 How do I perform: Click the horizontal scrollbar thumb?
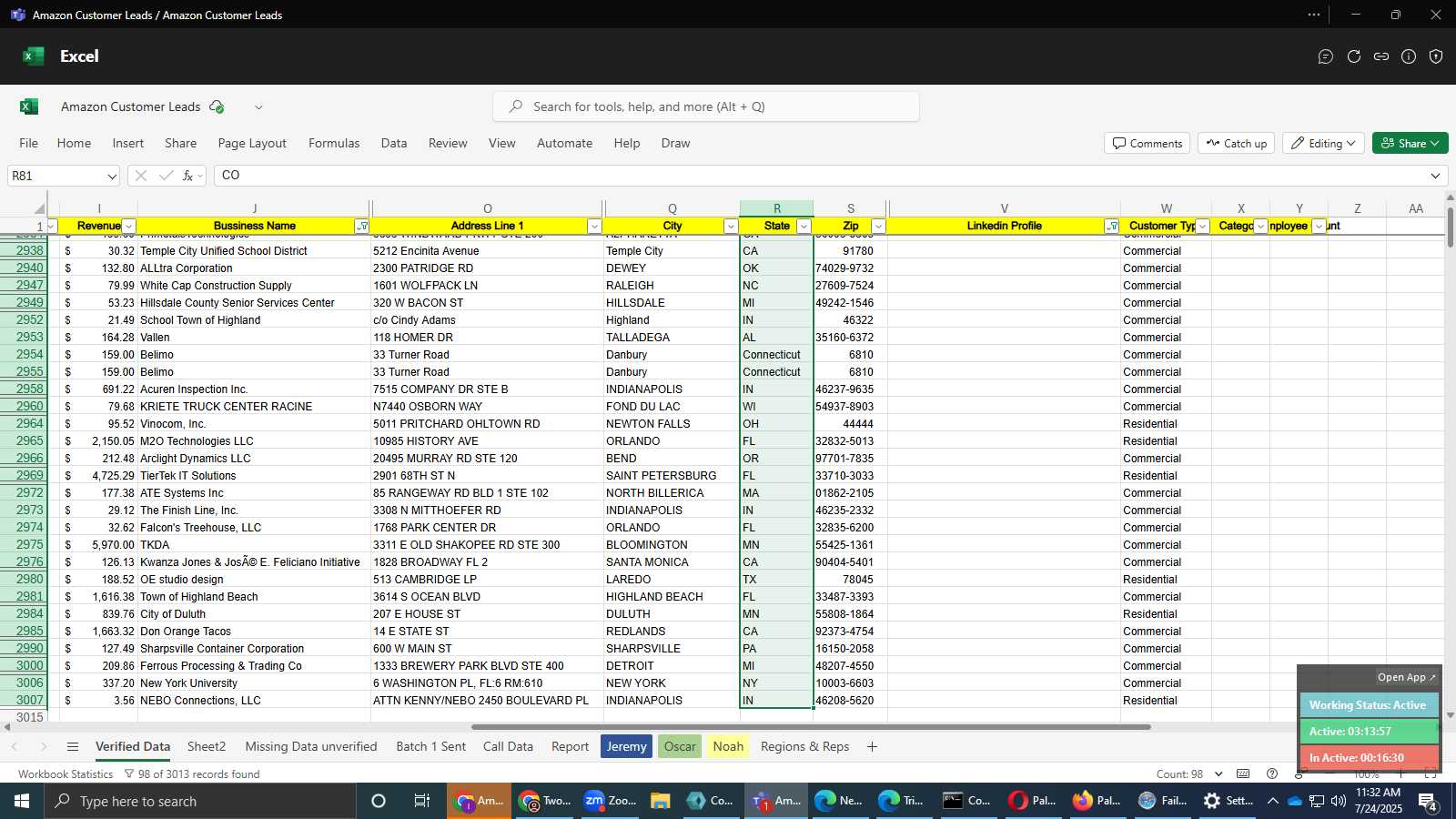point(811,727)
